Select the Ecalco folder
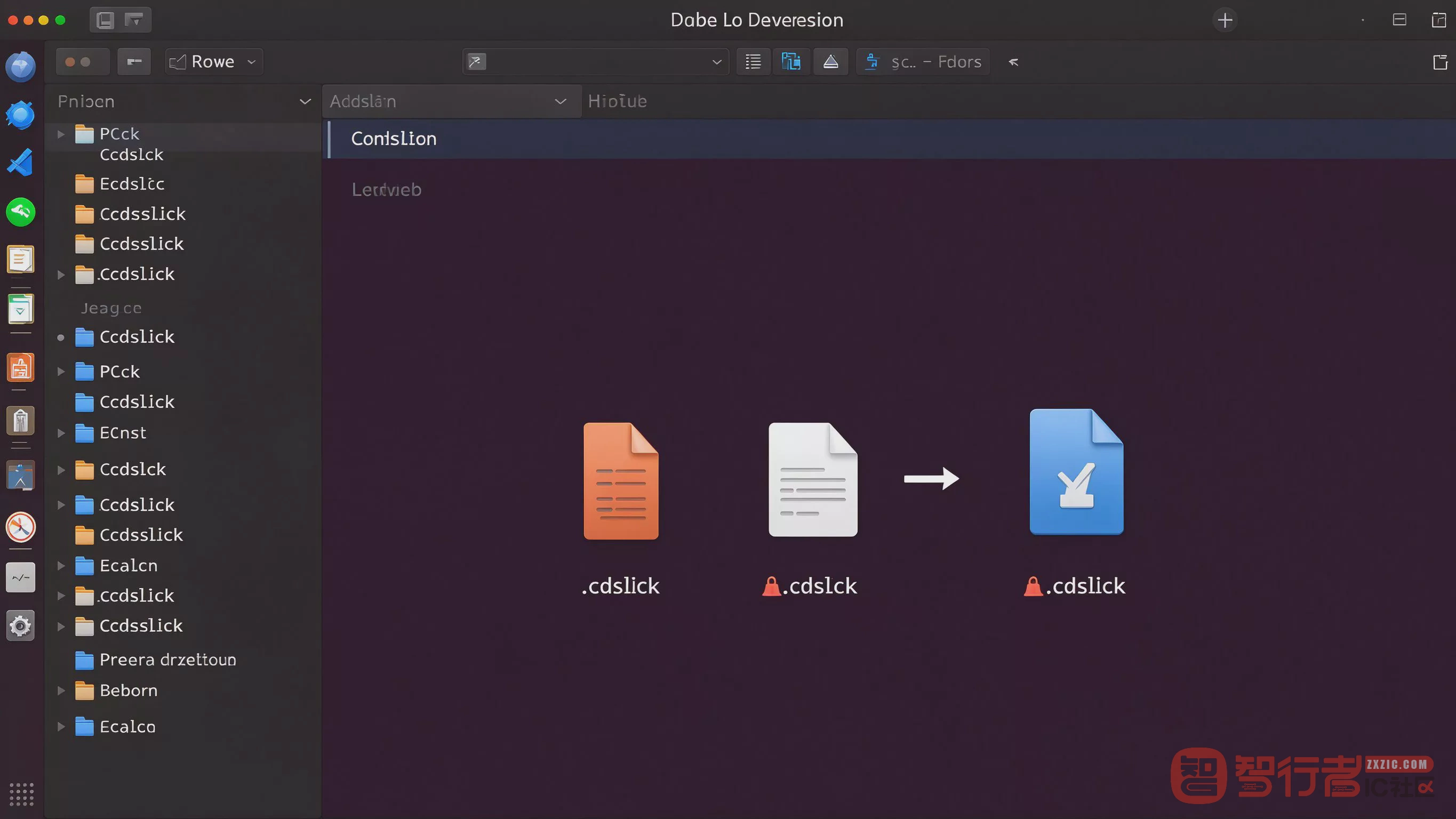Viewport: 1456px width, 819px height. [115, 727]
